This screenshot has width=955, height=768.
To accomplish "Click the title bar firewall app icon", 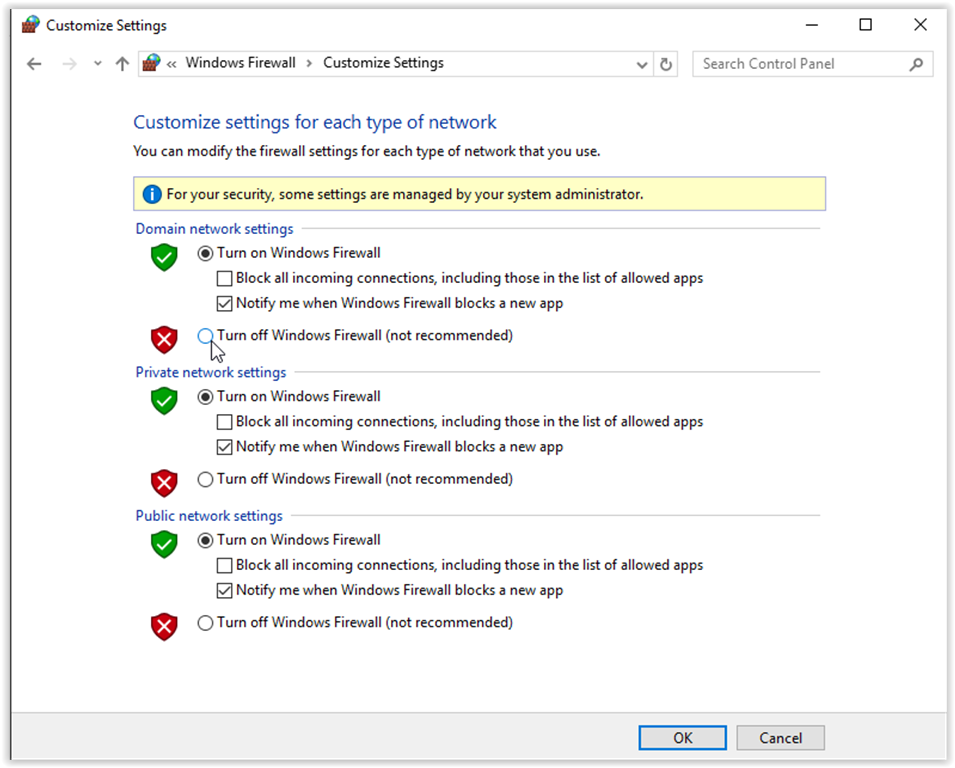I will click(30, 25).
